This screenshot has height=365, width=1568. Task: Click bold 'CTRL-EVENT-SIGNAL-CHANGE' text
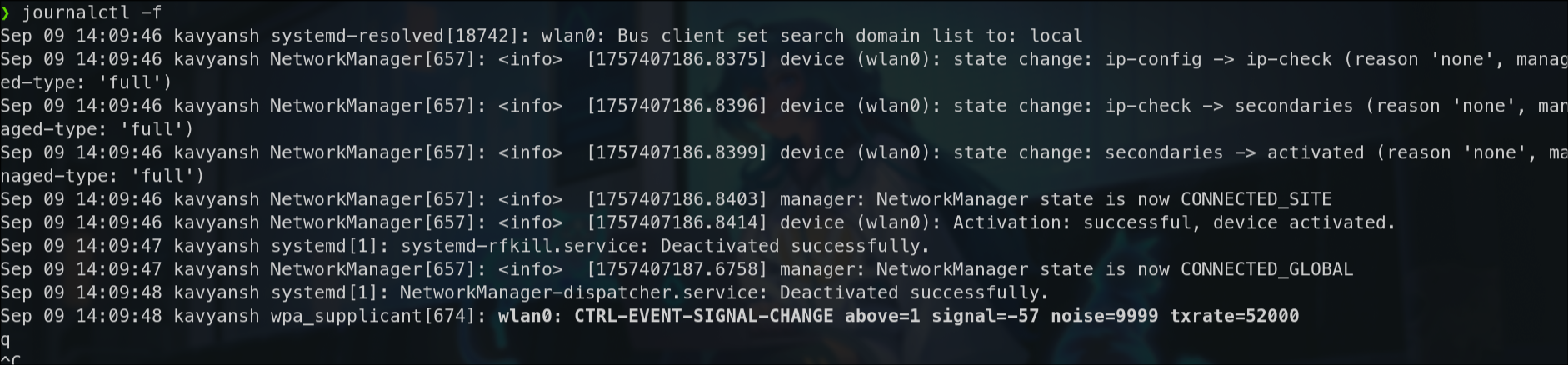(x=703, y=317)
